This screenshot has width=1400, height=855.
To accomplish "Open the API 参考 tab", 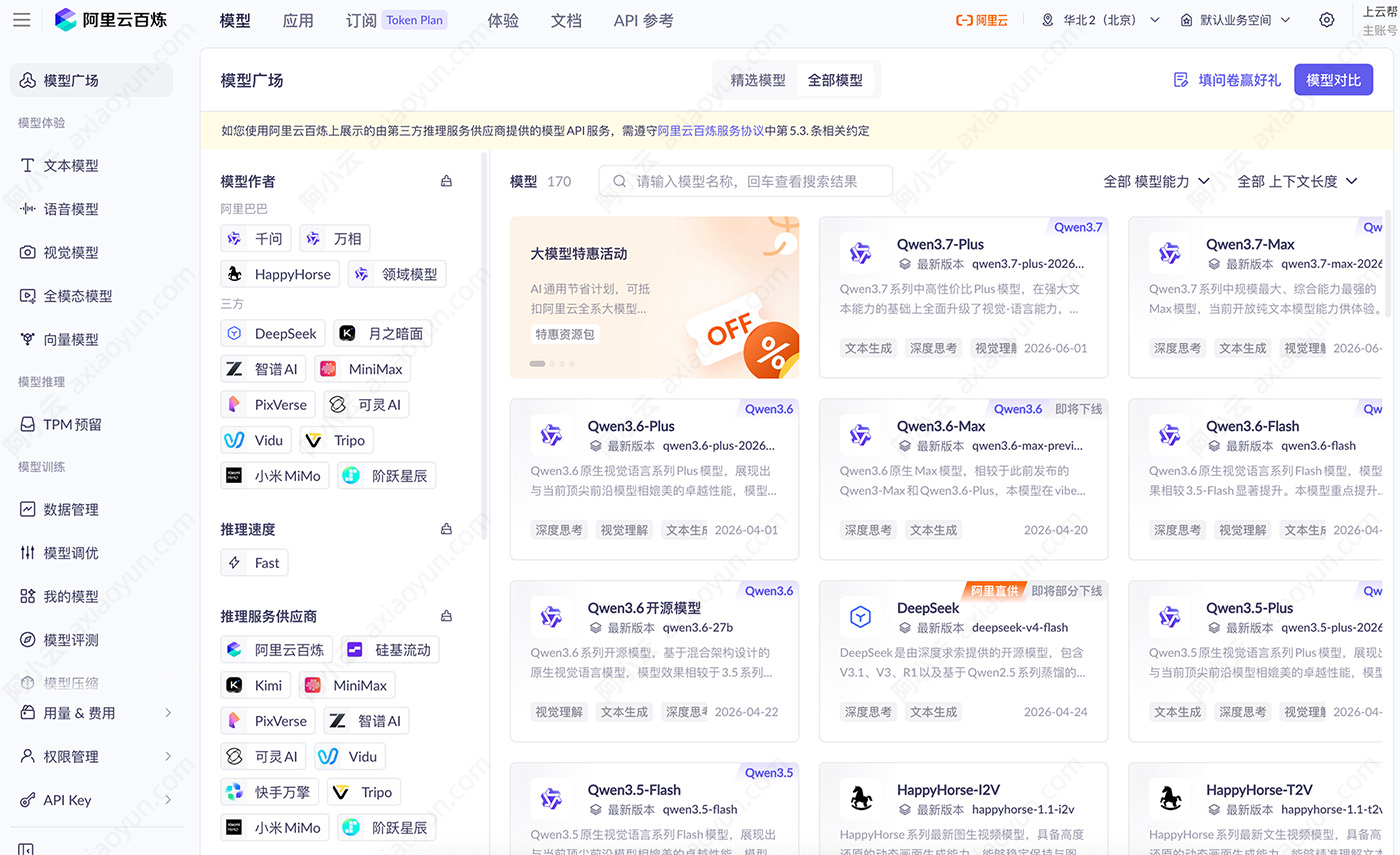I will click(x=643, y=20).
